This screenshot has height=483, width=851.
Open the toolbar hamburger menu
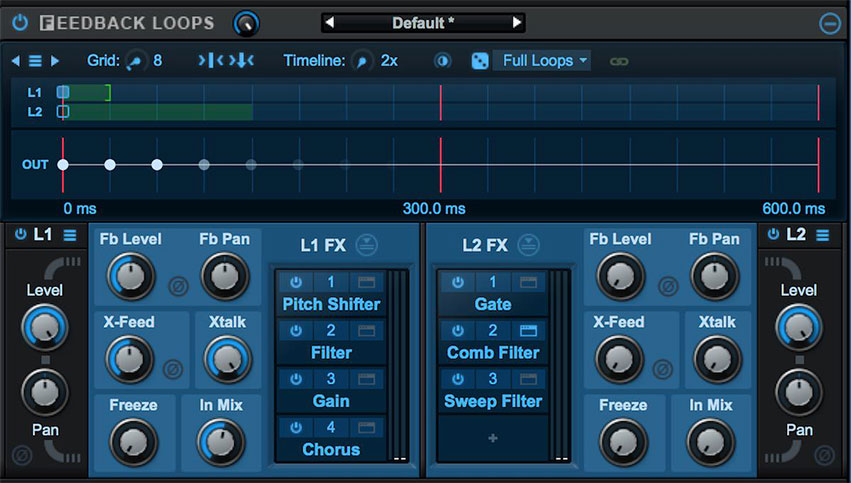35,61
